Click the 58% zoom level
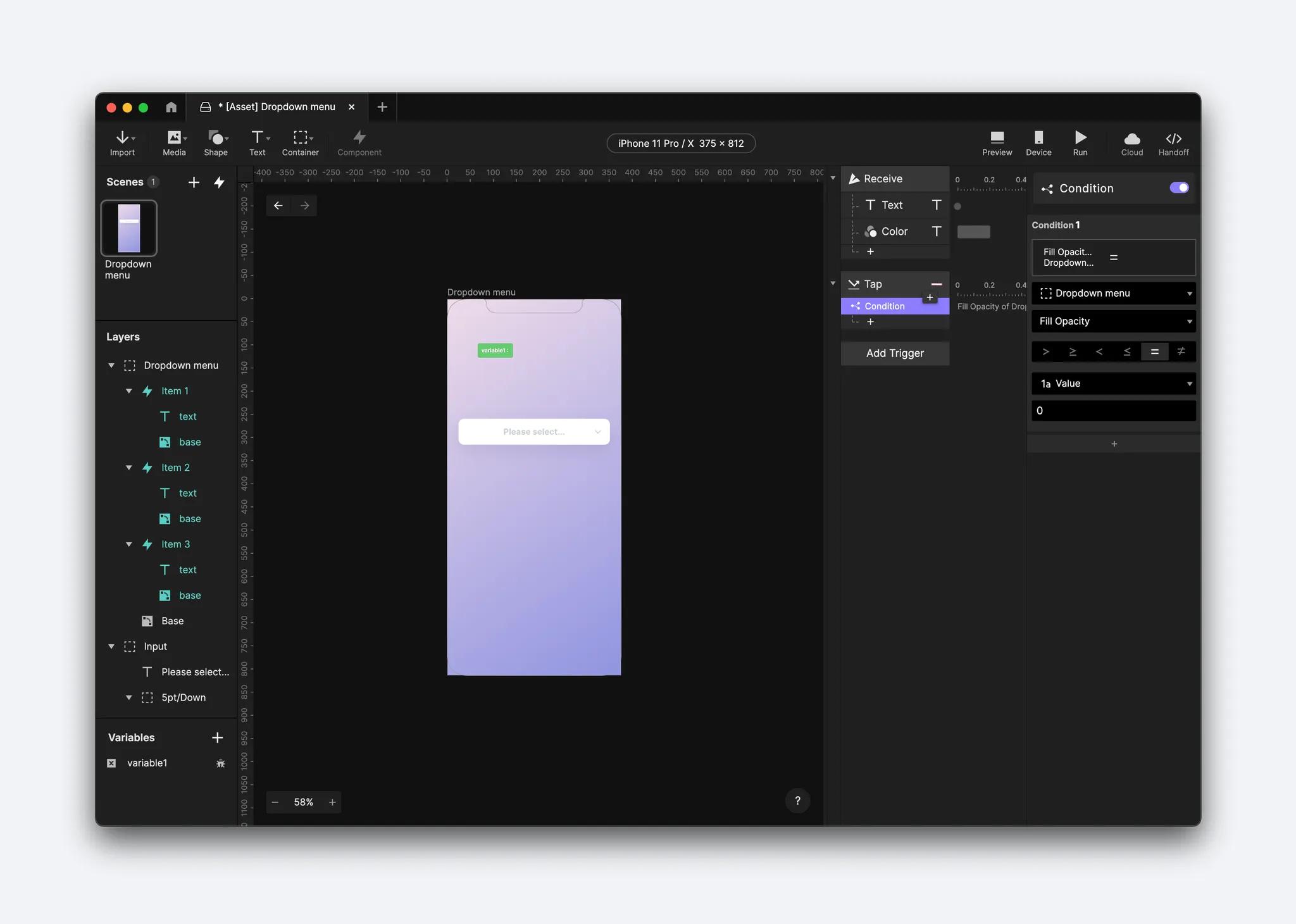 coord(304,802)
